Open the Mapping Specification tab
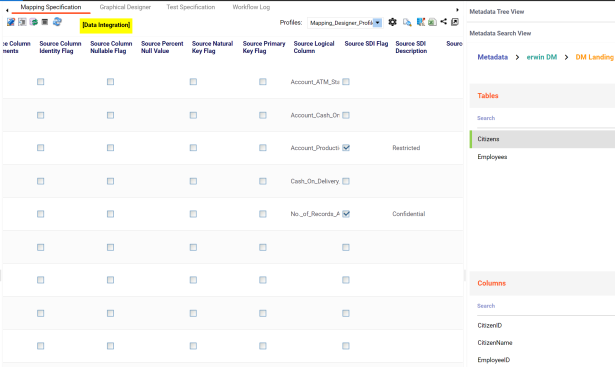The width and height of the screenshot is (615, 367). (x=51, y=7)
